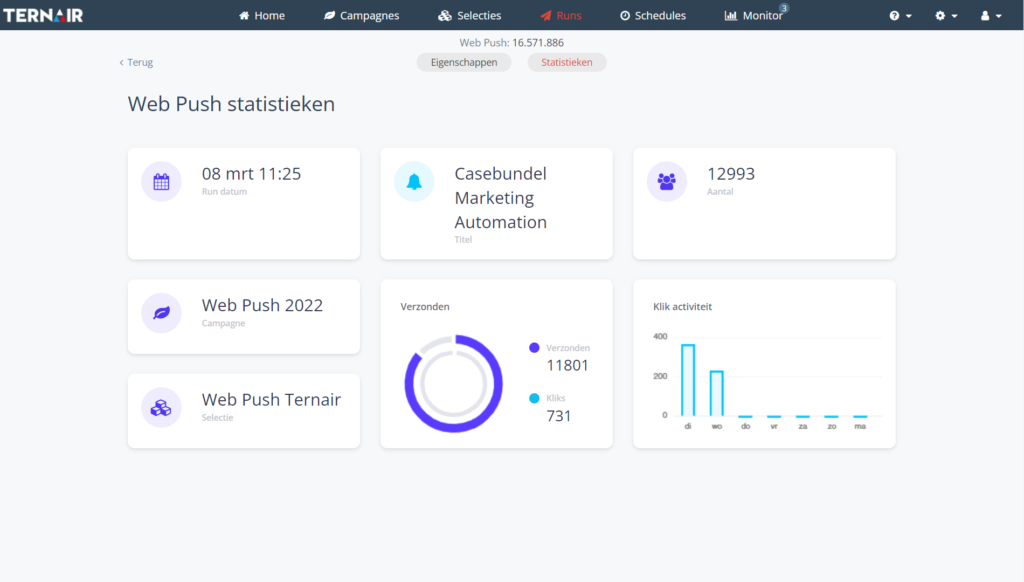Click the Casebundel Marketing Automation title
Screen dimensions: 1024x582
[500, 198]
